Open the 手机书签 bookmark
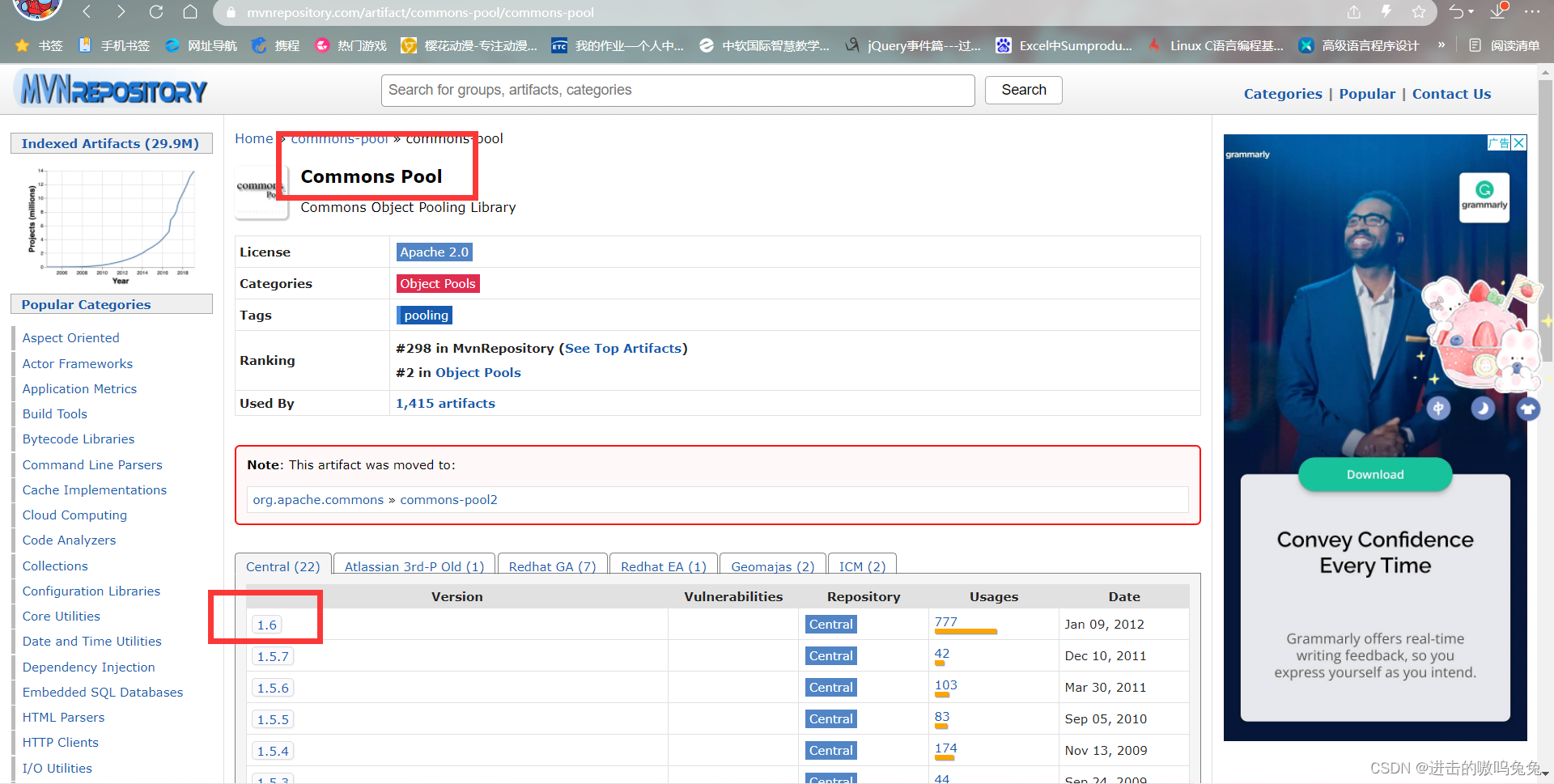 [x=114, y=45]
